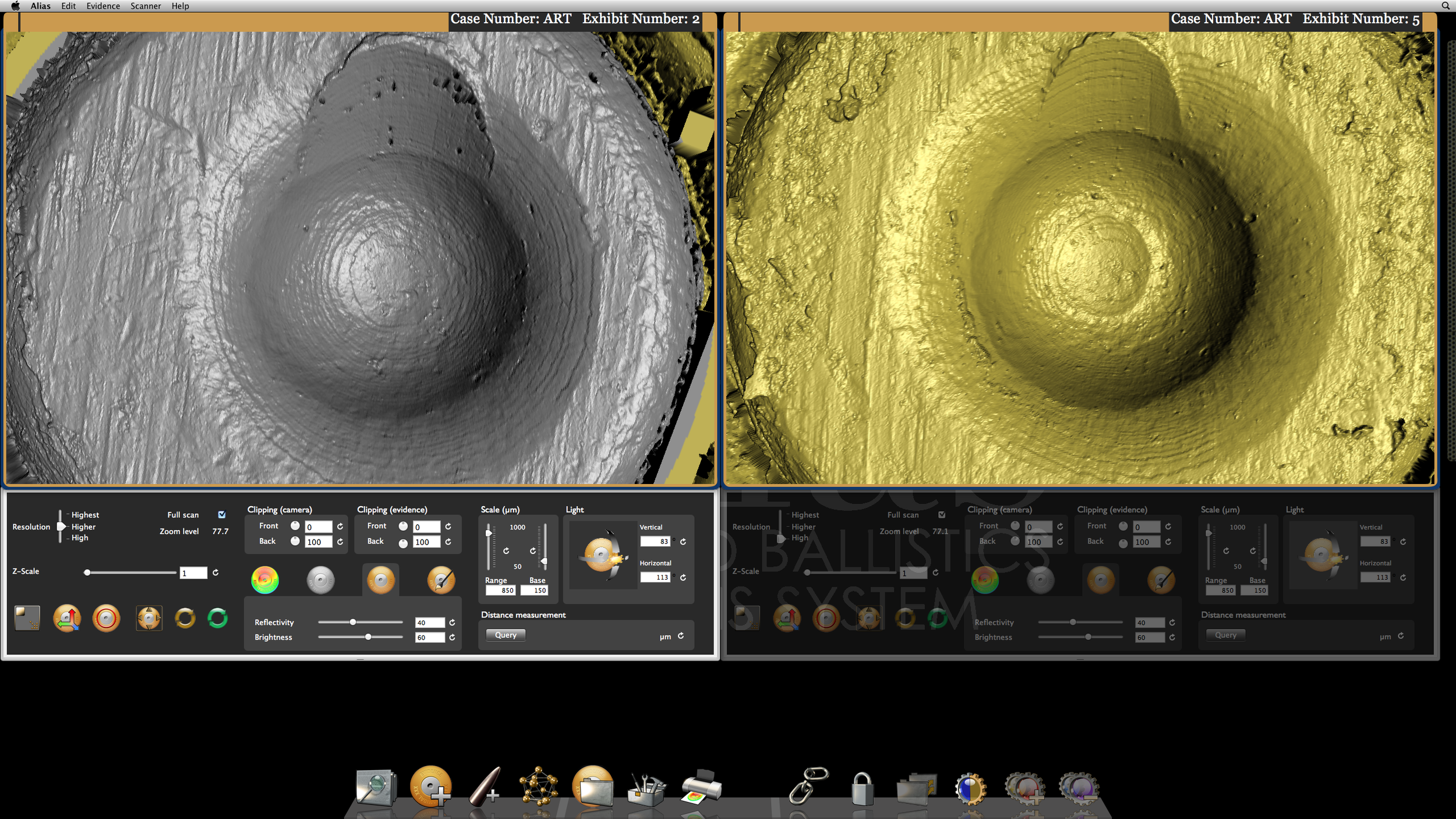Click the chain link icon in dock

[808, 786]
